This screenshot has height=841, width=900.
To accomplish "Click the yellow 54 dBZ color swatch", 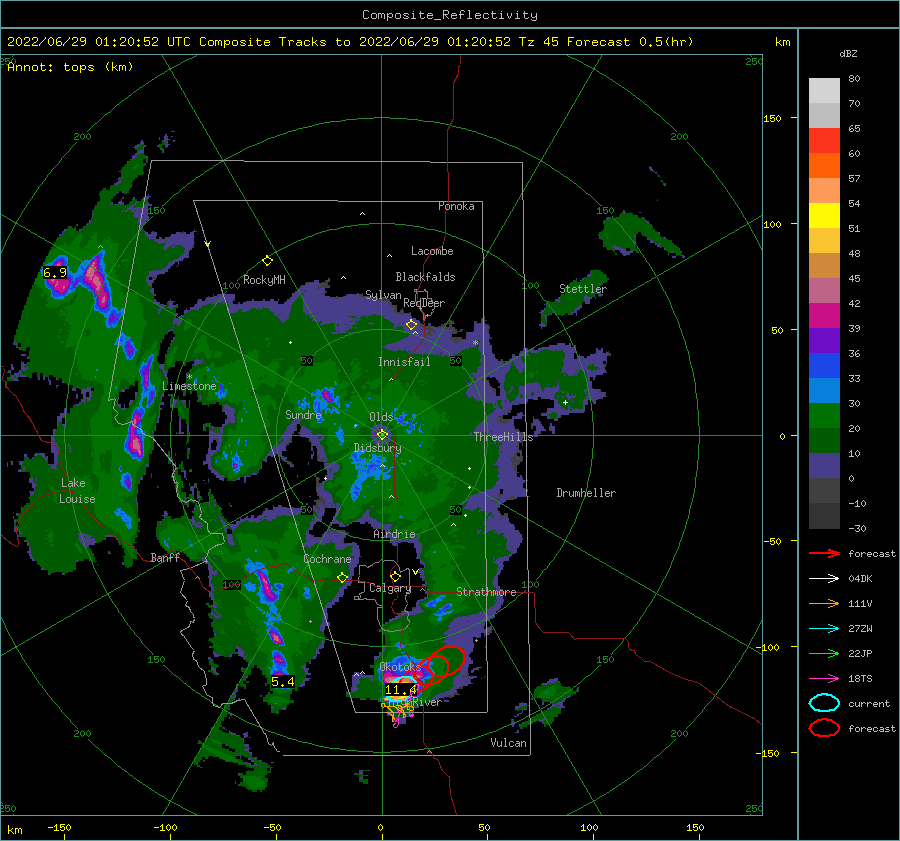I will [824, 216].
